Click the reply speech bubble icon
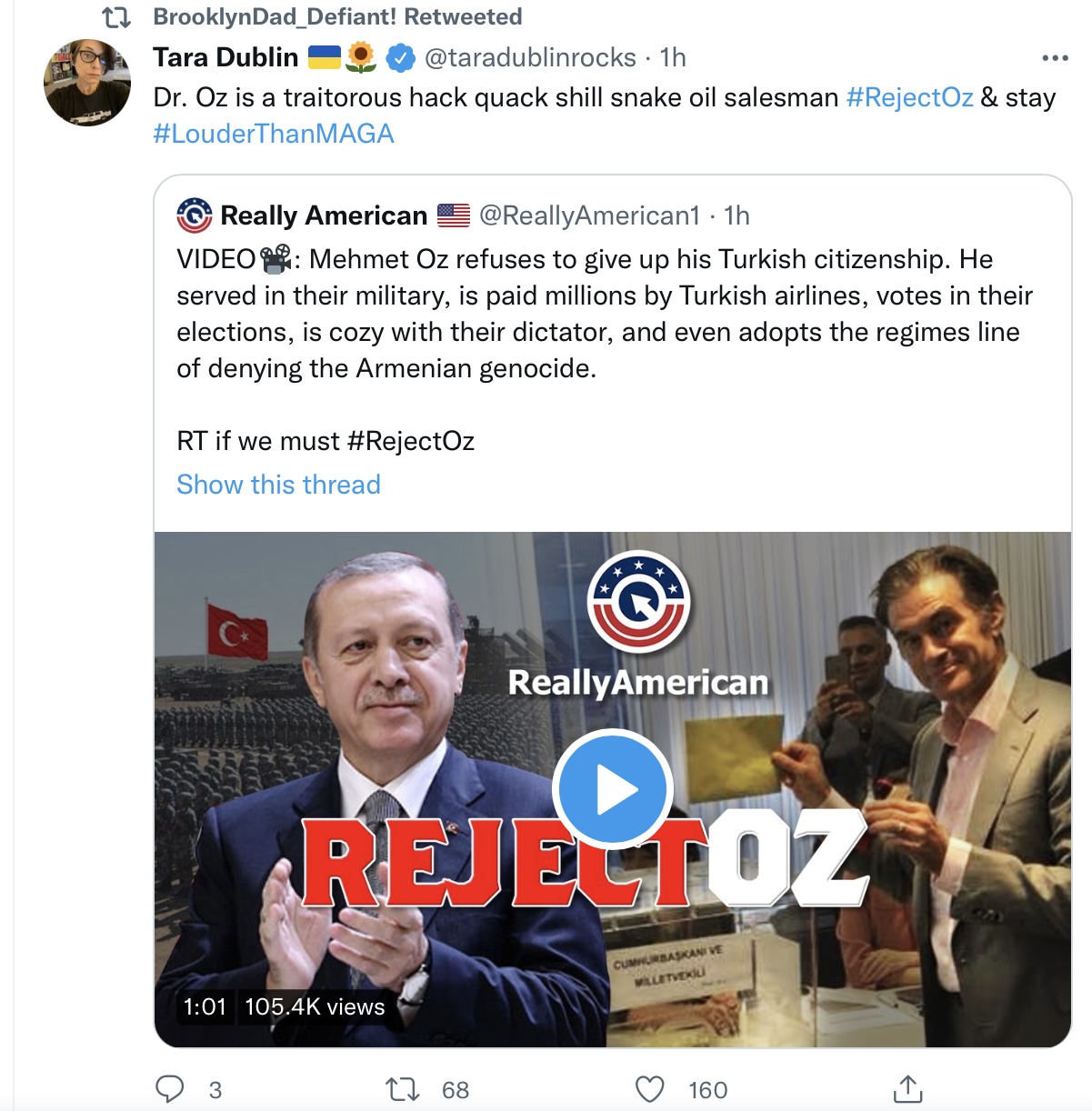 [x=170, y=1089]
